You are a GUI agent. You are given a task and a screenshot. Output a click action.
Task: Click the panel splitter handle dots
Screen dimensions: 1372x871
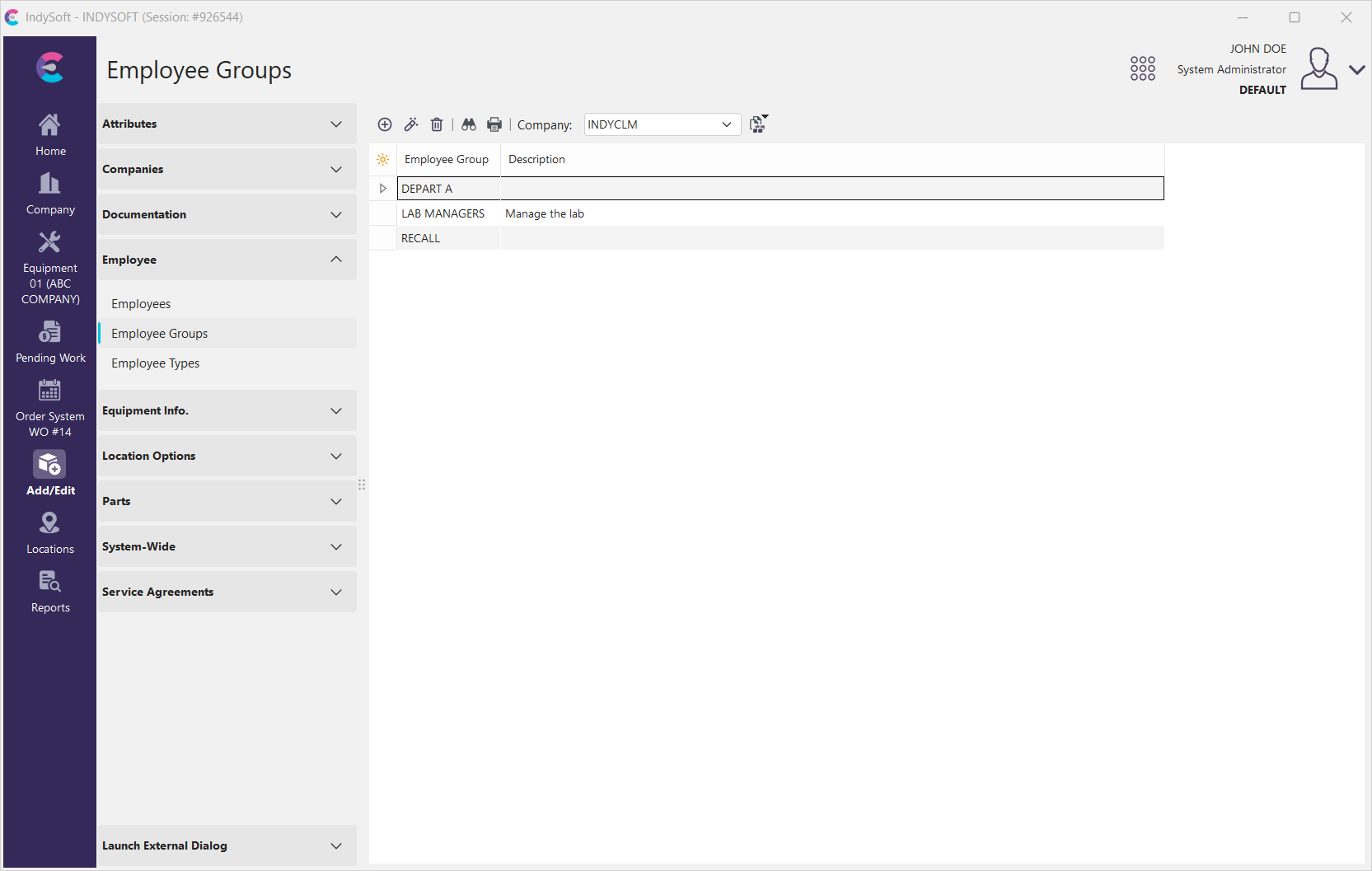tap(362, 485)
